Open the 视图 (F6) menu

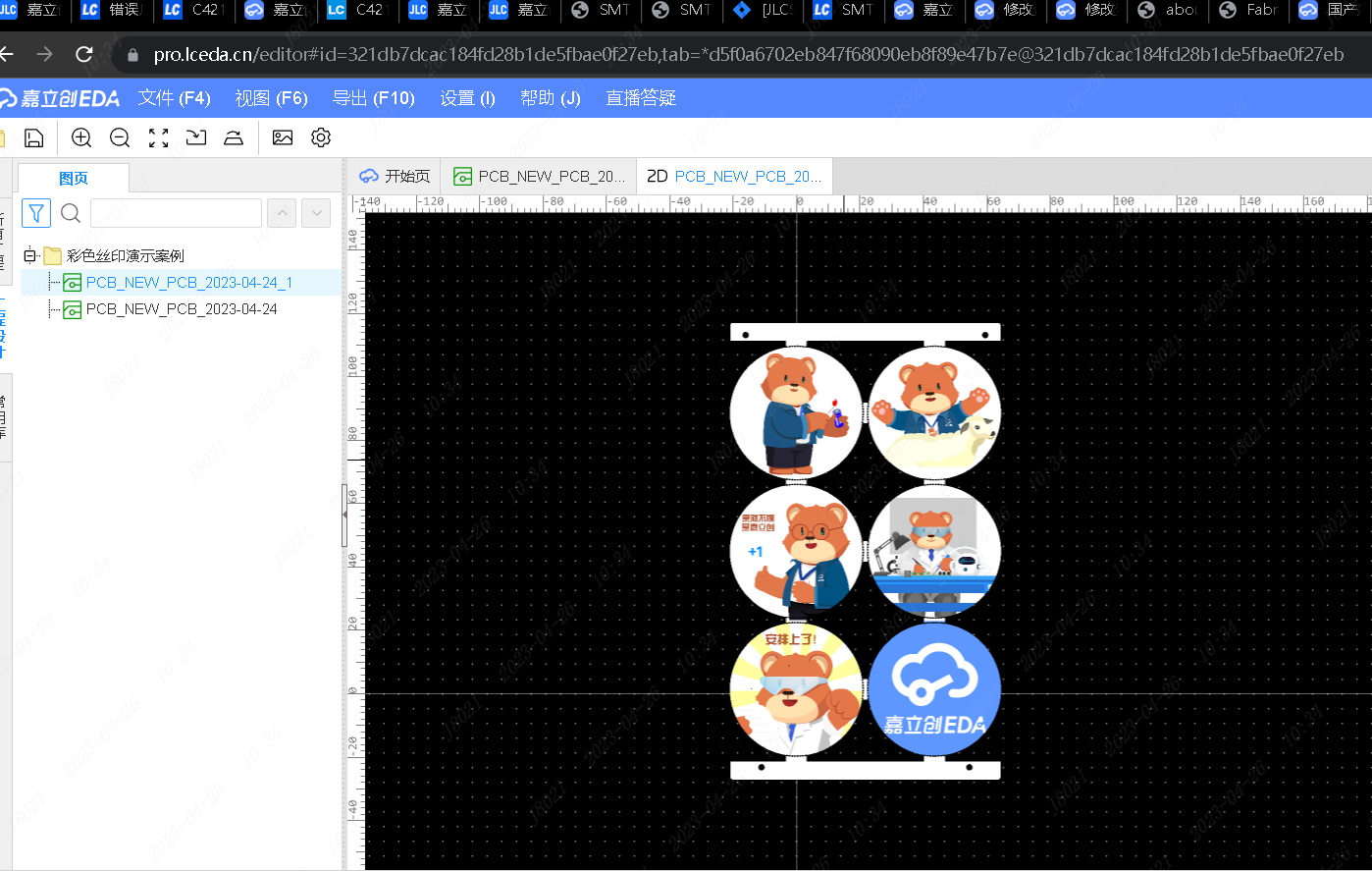click(272, 98)
